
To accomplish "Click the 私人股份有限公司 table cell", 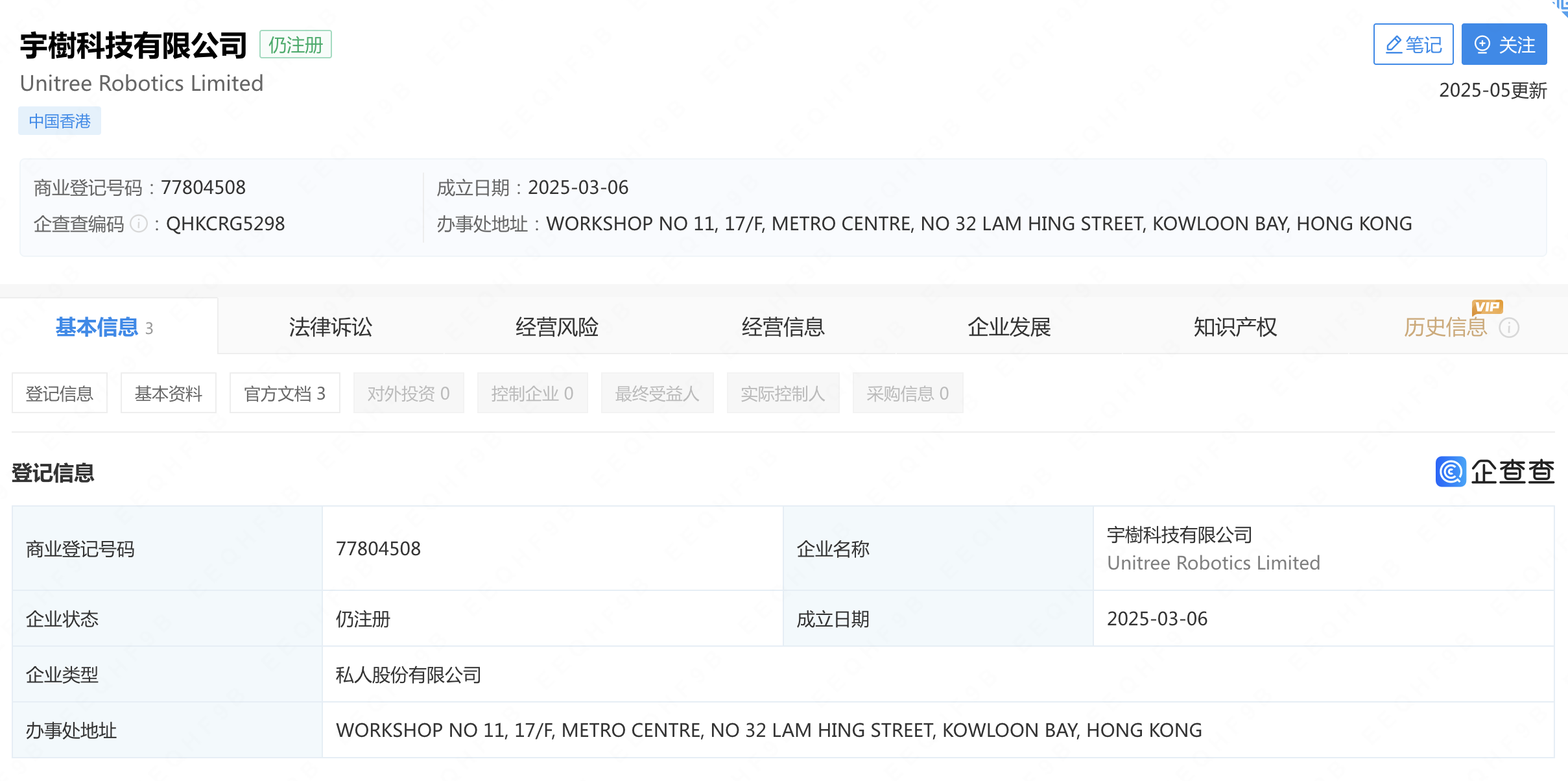I will click(938, 675).
